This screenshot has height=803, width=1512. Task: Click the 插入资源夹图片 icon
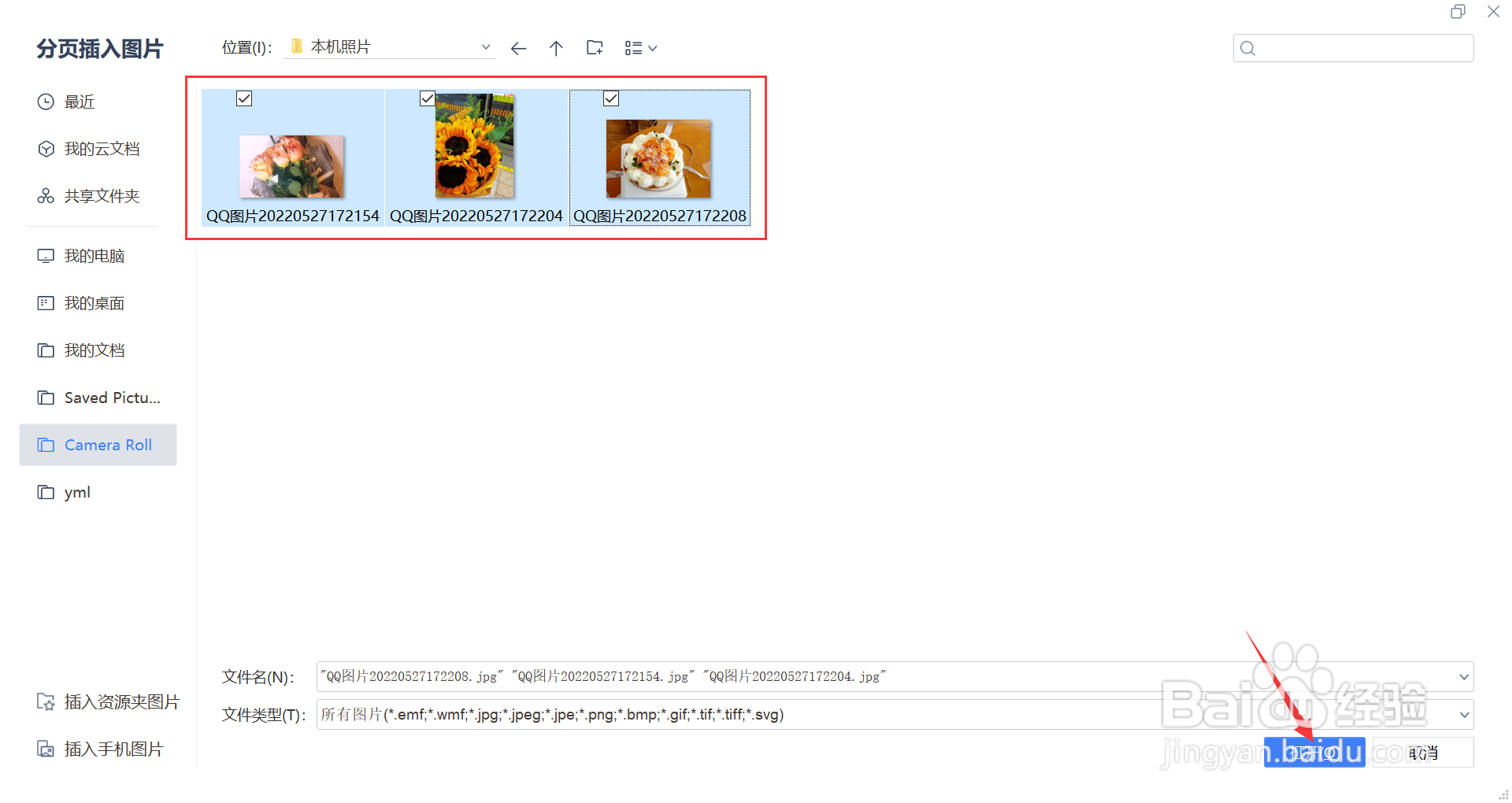[x=46, y=701]
